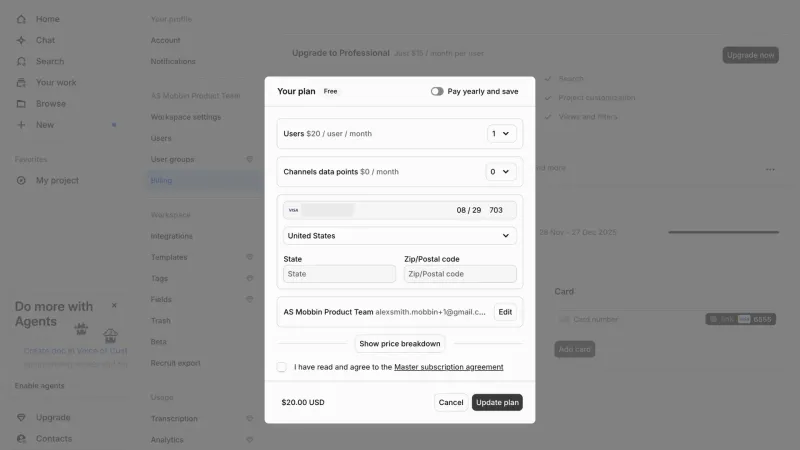Open Chat via its sparkle icon
This screenshot has height=450, width=800.
(21, 40)
